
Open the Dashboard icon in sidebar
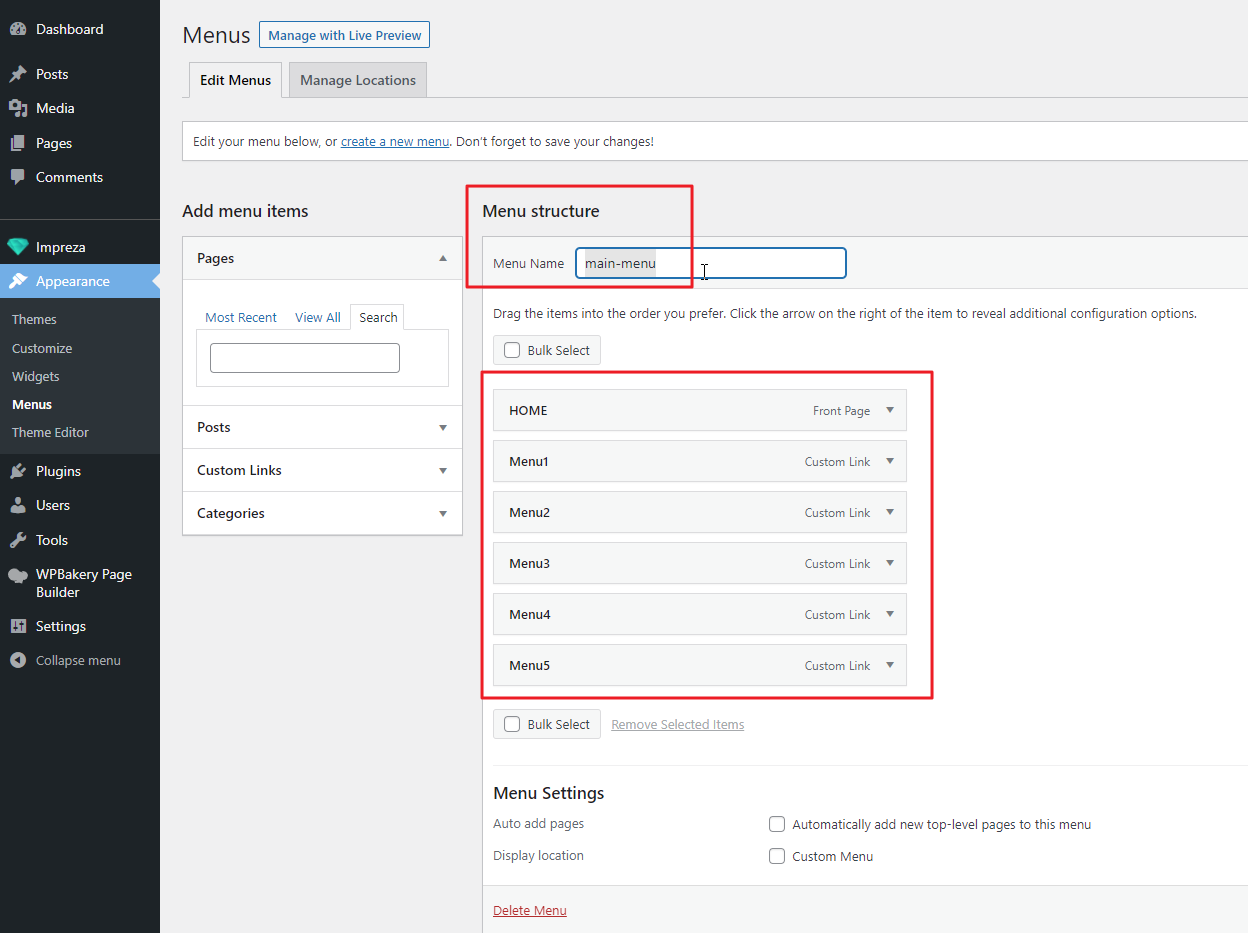coord(18,29)
